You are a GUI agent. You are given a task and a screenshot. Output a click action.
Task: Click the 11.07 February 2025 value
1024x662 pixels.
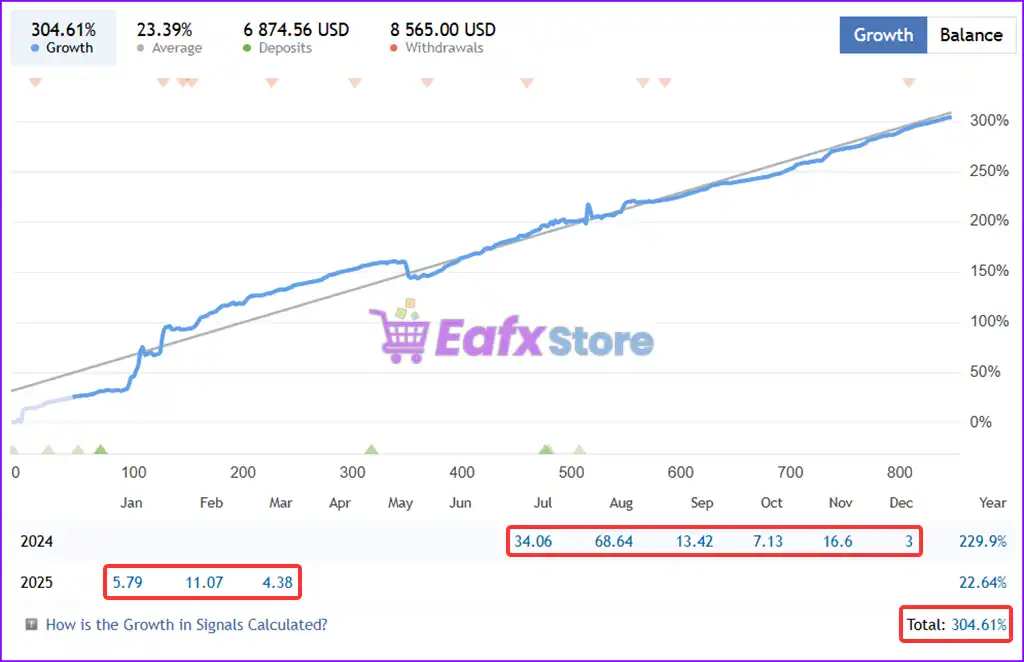tap(203, 582)
